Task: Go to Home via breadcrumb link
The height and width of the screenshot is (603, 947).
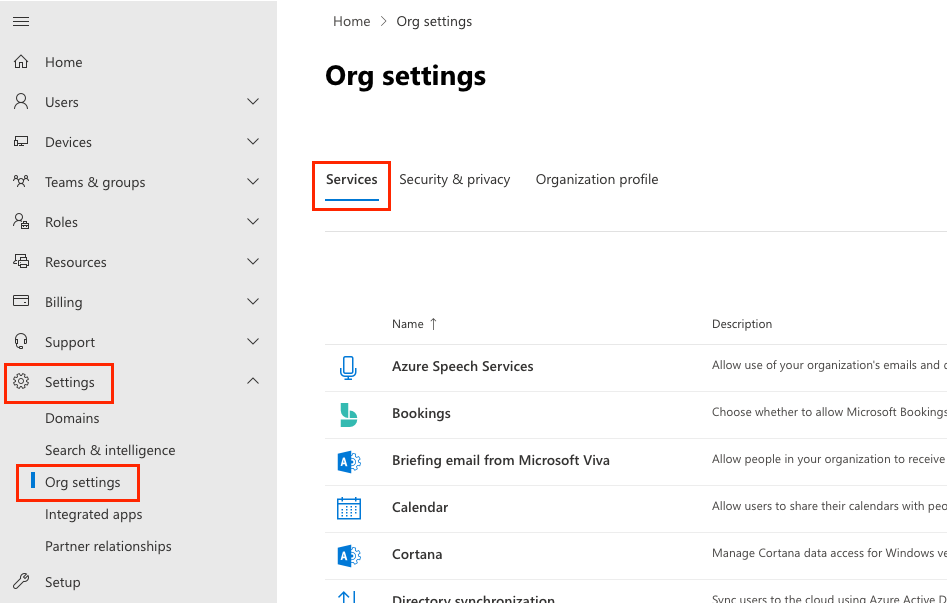Action: coord(352,21)
